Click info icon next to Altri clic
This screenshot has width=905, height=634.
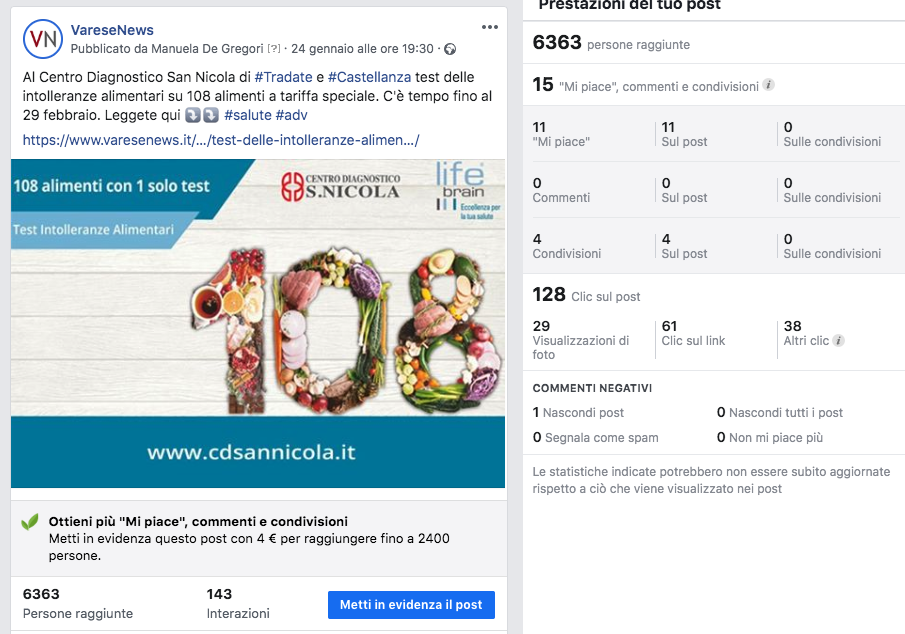pyautogui.click(x=839, y=341)
